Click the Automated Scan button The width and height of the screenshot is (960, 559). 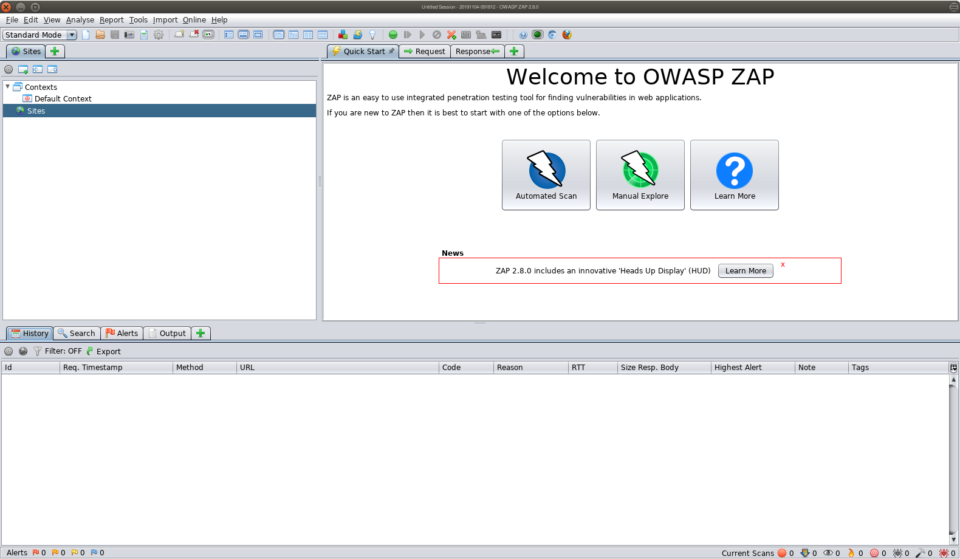tap(546, 175)
